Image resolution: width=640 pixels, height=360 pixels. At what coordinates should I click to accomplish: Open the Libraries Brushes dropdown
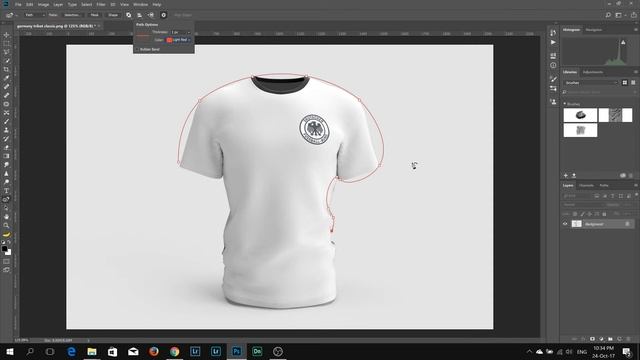click(591, 83)
